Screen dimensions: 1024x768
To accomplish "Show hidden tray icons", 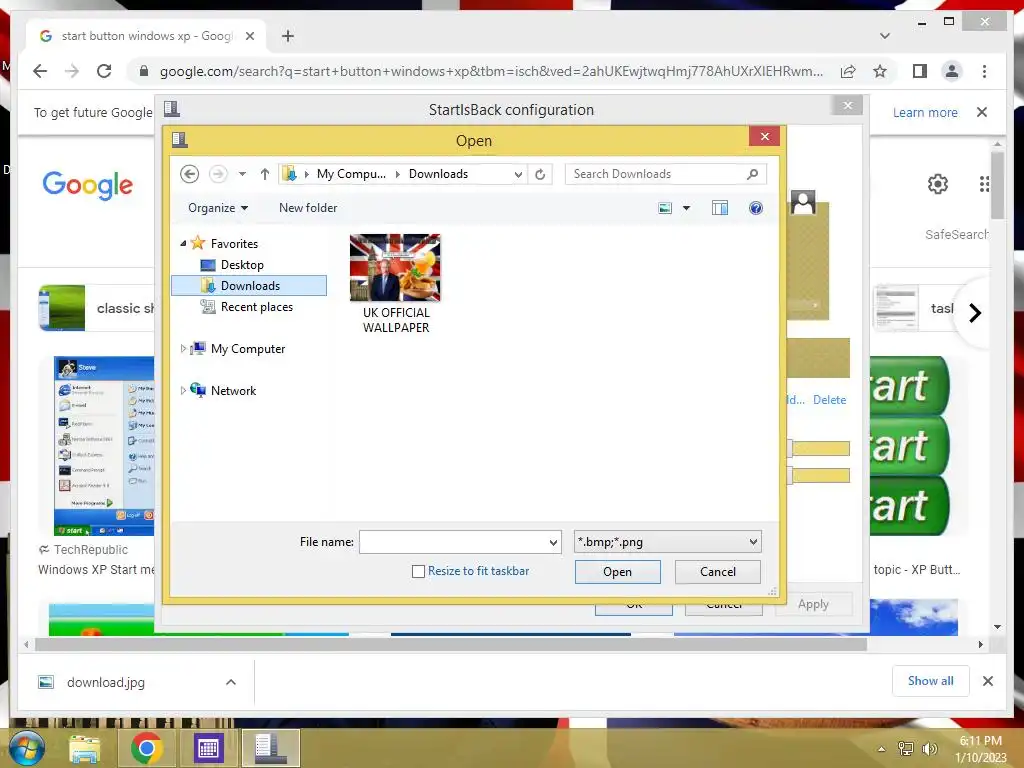I will click(882, 749).
